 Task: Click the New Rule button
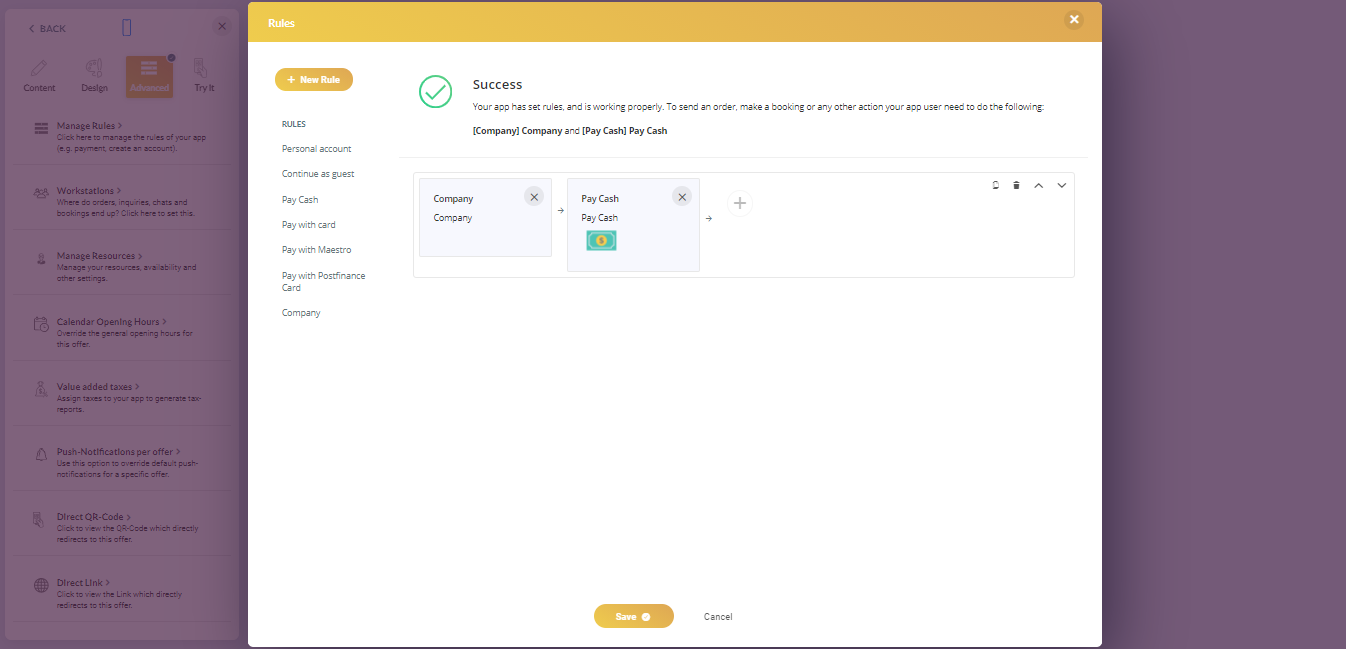314,79
